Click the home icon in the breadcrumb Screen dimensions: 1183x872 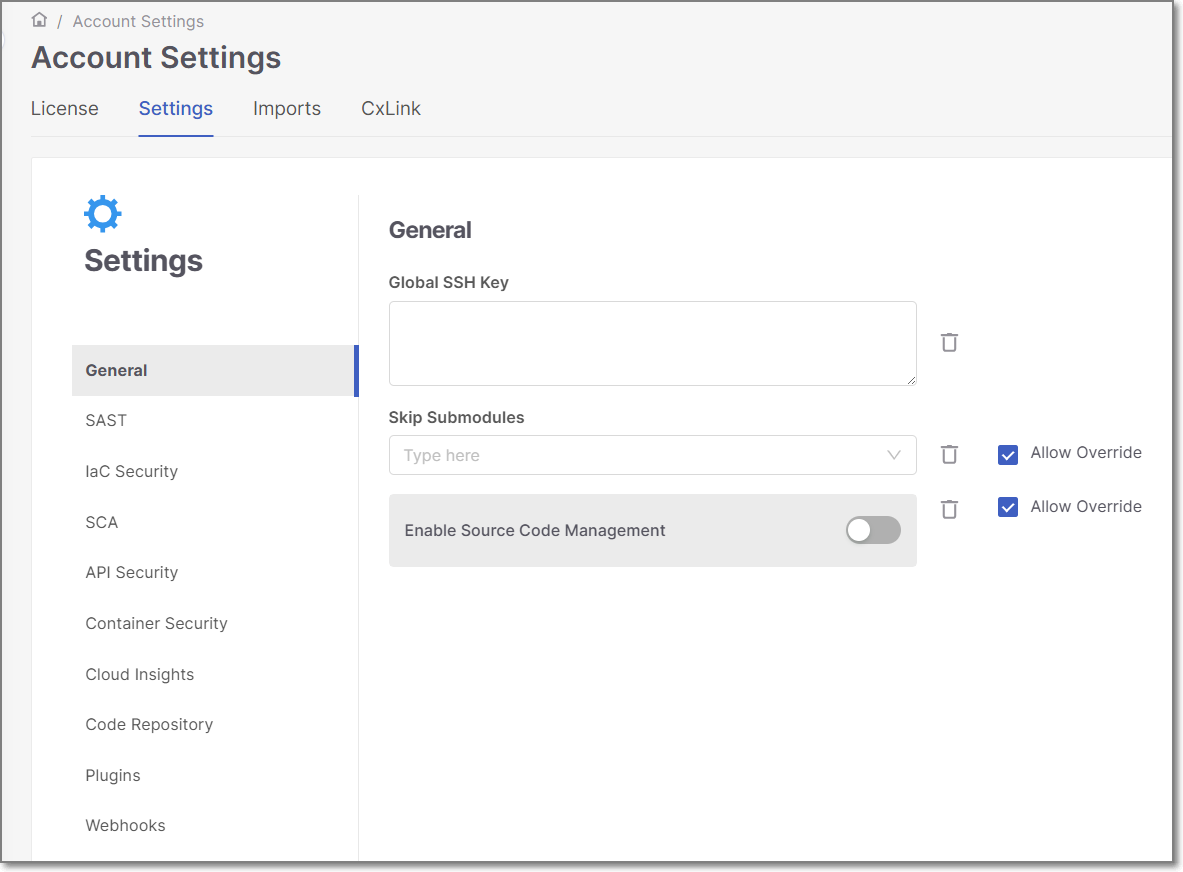38,19
